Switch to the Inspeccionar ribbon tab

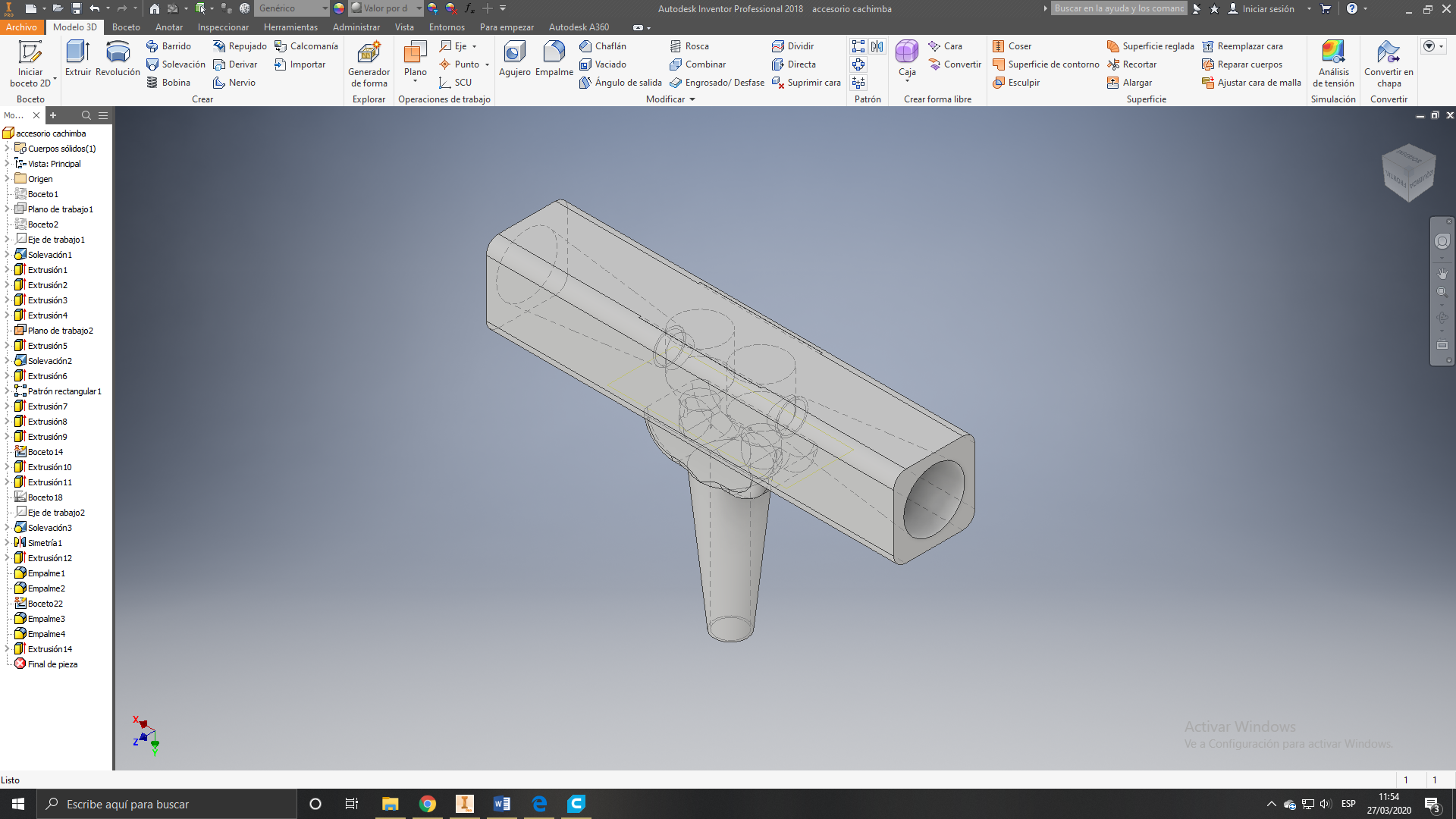(223, 27)
